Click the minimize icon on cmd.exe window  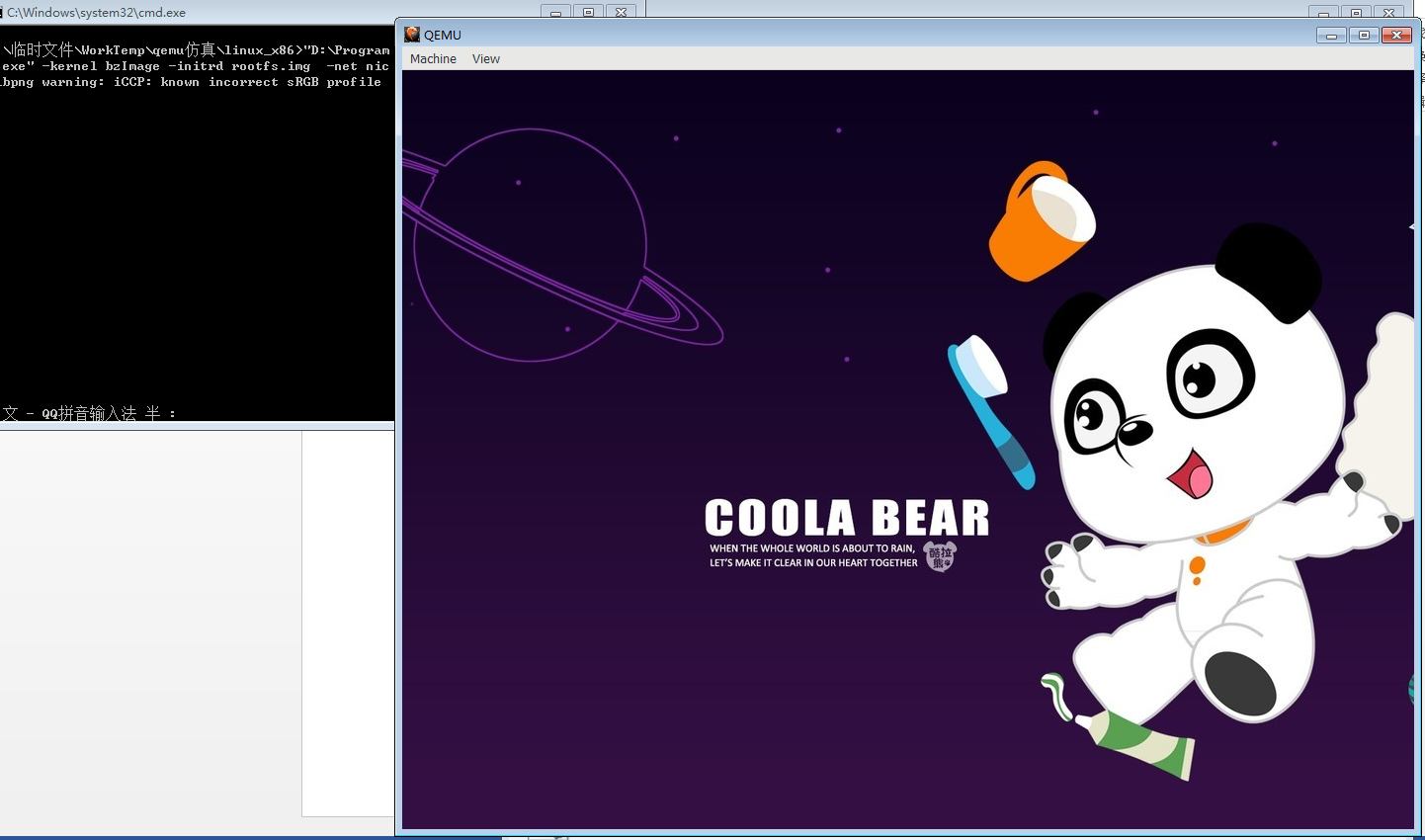click(555, 11)
